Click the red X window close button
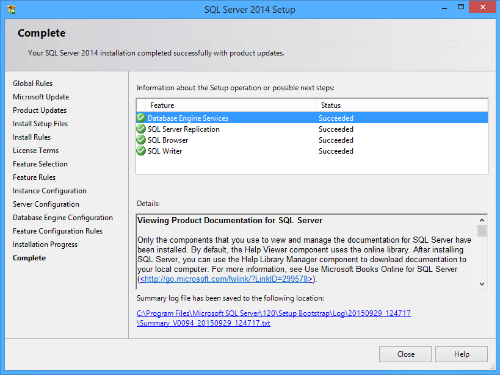This screenshot has height=375, width=500. point(482,7)
